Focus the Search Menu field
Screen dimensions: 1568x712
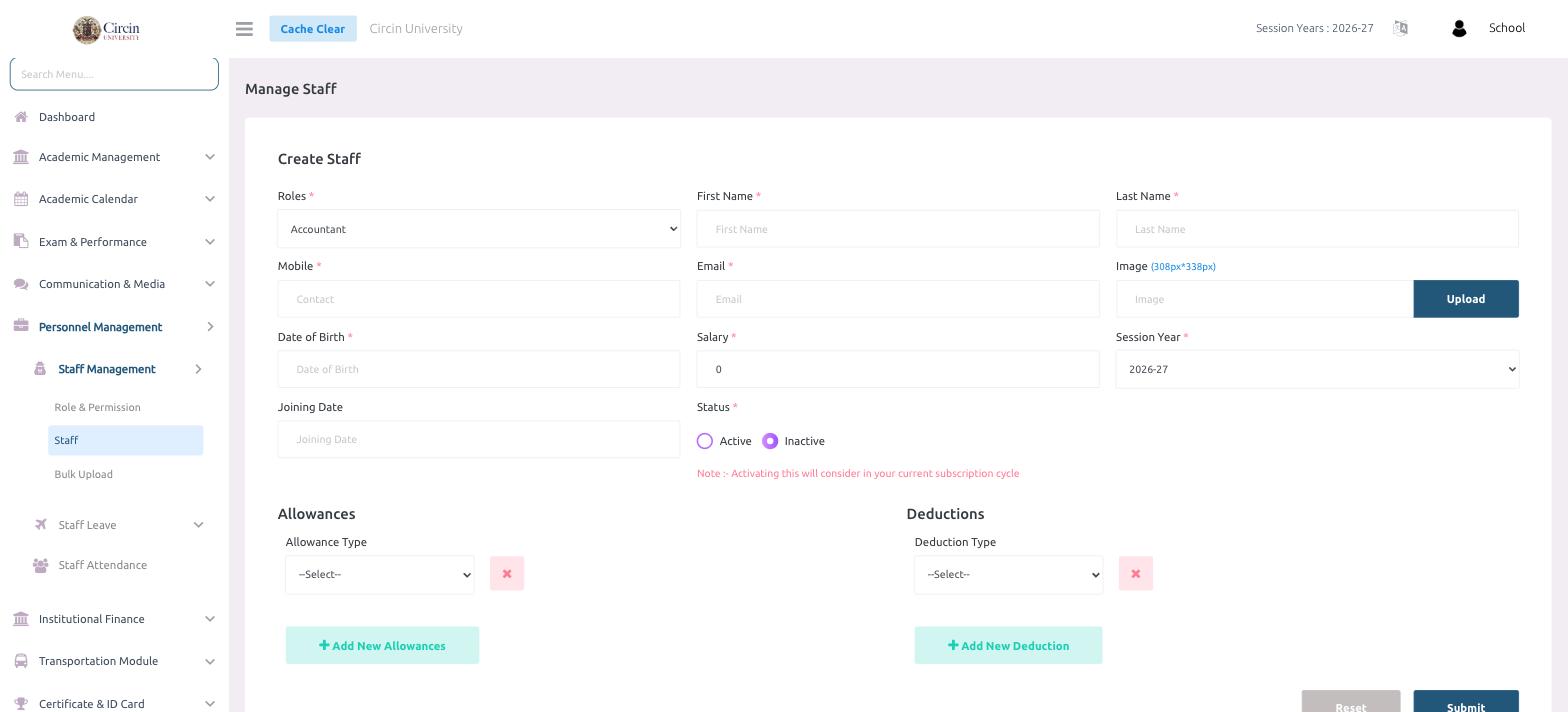[x=114, y=74]
